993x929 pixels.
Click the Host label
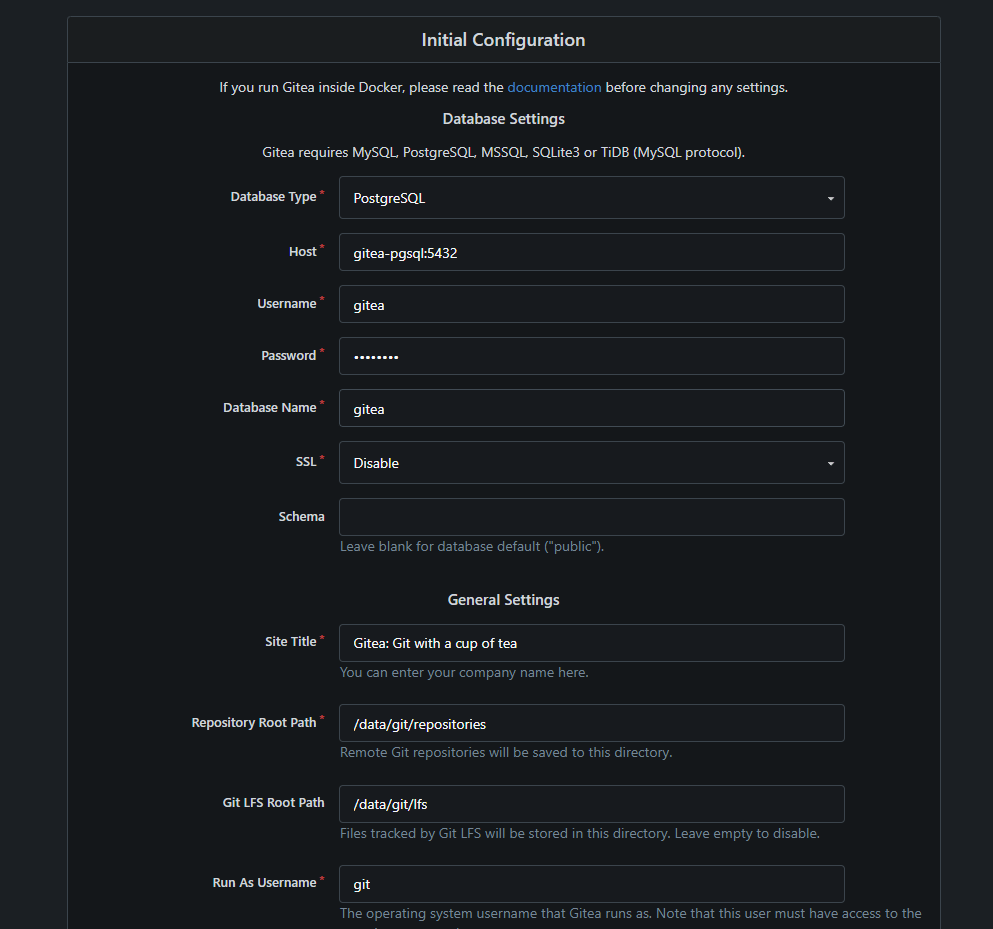[303, 251]
